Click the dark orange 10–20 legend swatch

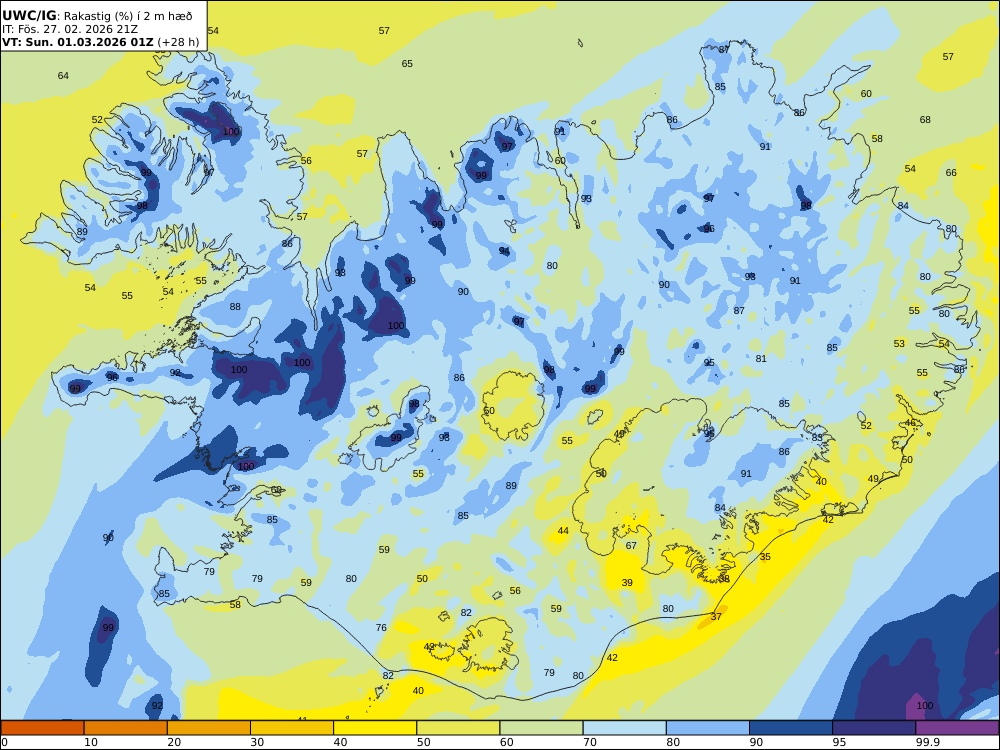[126, 728]
